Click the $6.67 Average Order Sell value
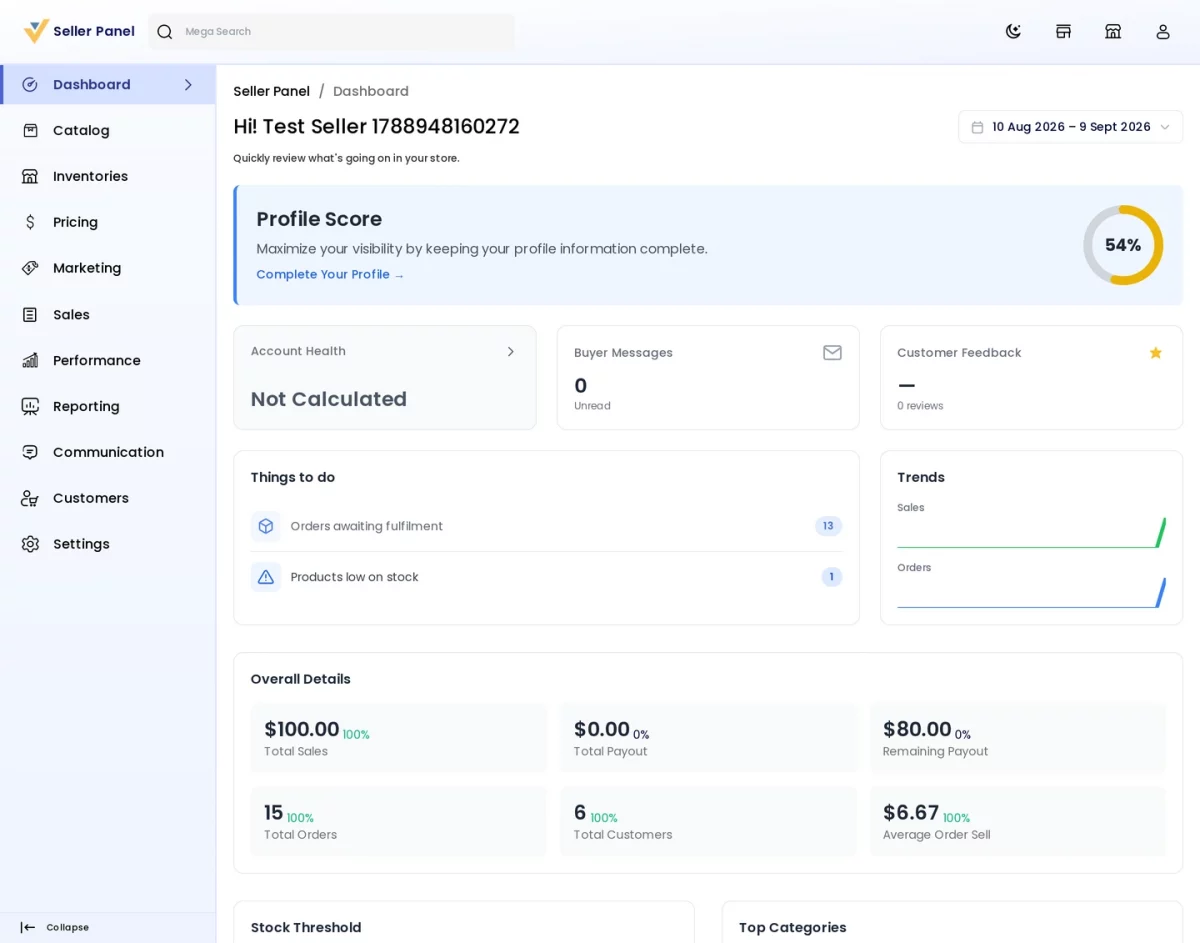Image resolution: width=1200 pixels, height=943 pixels. (x=911, y=813)
